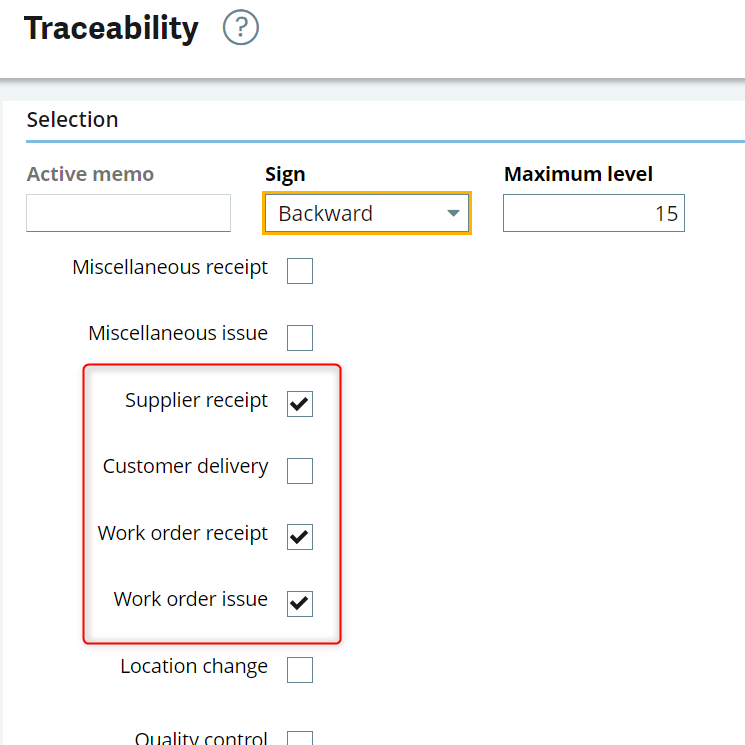Click the 'Sign' label above the dropdown
The width and height of the screenshot is (745, 745).
pyautogui.click(x=285, y=174)
